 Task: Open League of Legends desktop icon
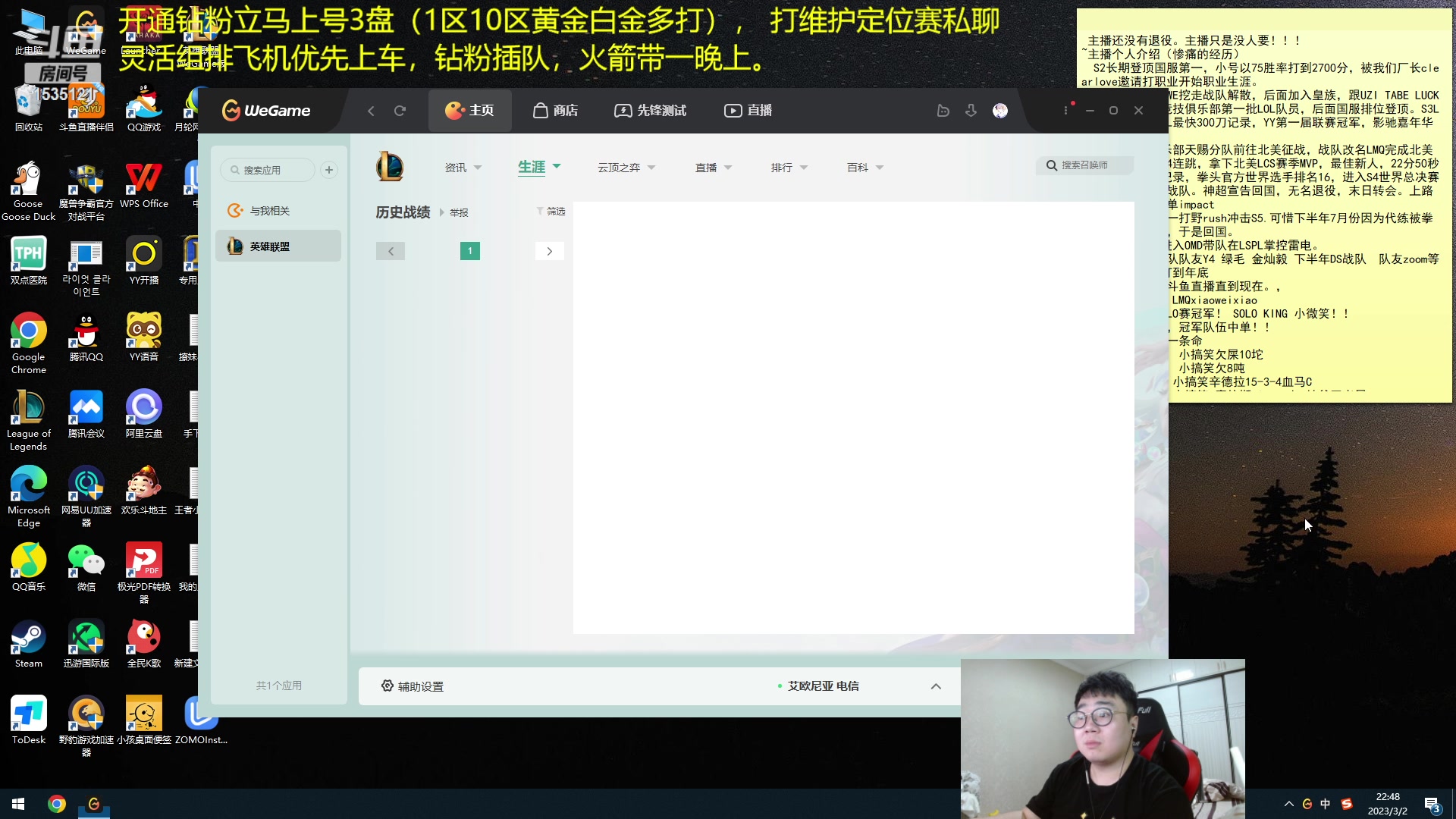click(x=29, y=421)
